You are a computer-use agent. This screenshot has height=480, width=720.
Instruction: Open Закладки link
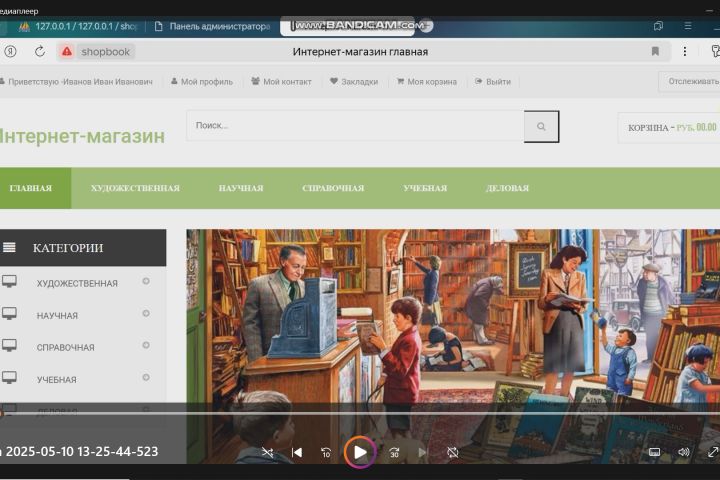pos(354,82)
